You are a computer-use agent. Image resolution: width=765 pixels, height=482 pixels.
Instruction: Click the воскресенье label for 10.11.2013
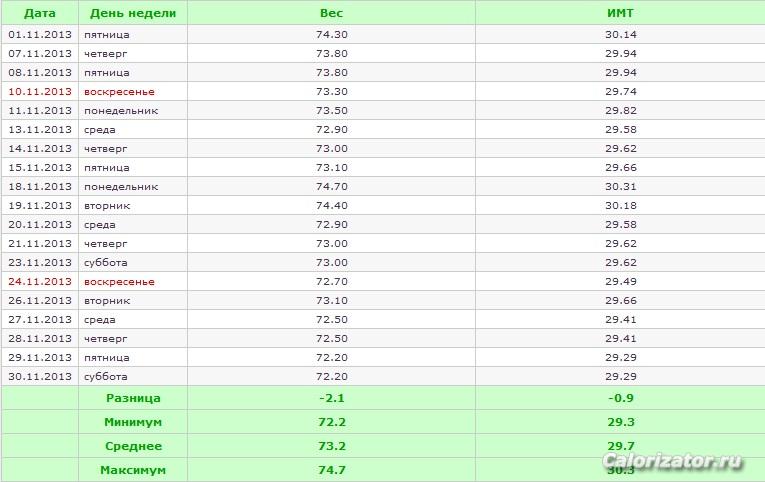pos(119,92)
